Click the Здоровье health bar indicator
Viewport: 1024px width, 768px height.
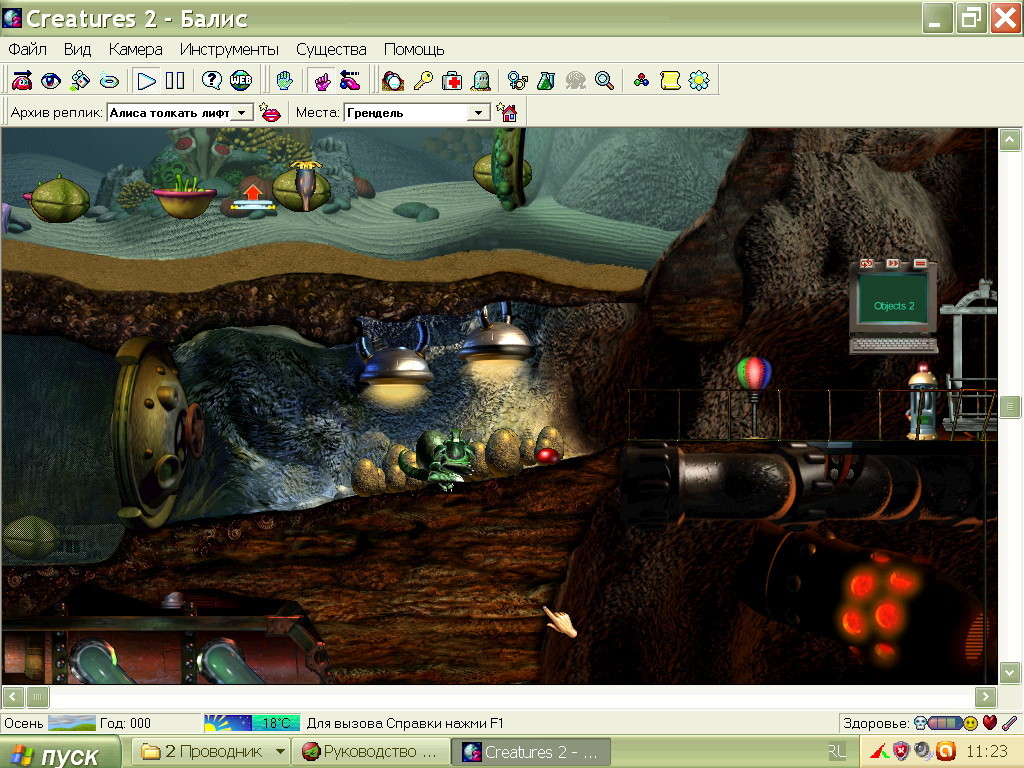tap(945, 723)
